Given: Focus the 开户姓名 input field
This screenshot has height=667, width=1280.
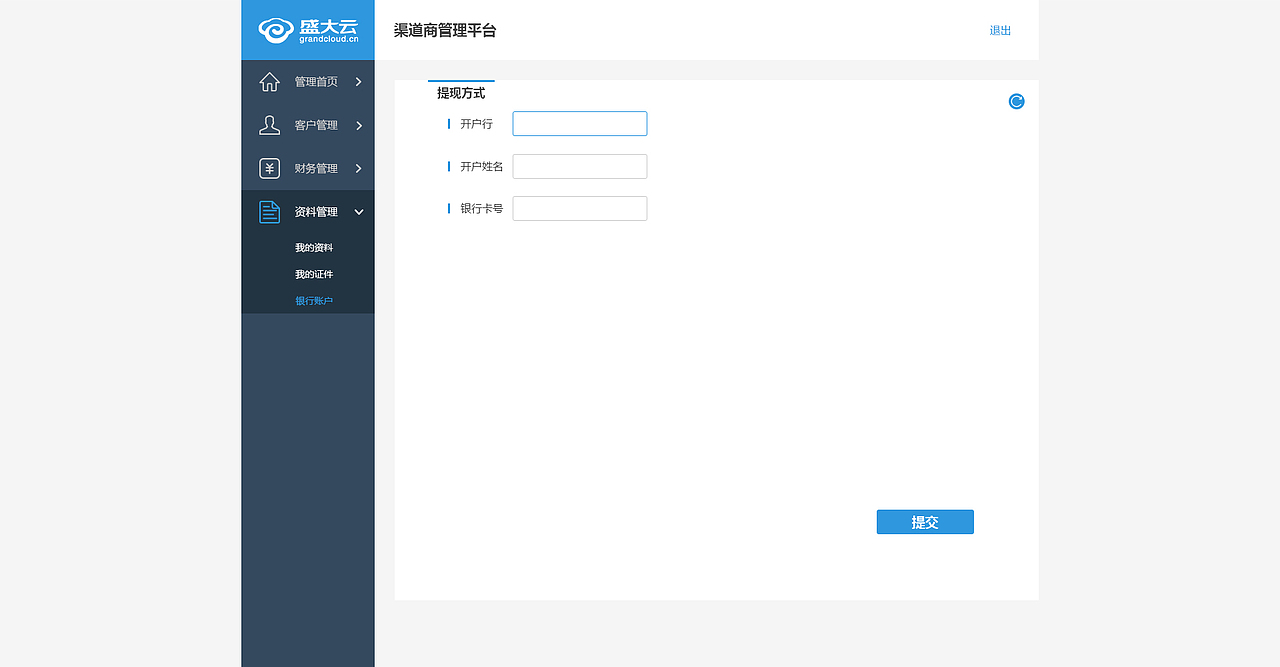Looking at the screenshot, I should pyautogui.click(x=580, y=166).
